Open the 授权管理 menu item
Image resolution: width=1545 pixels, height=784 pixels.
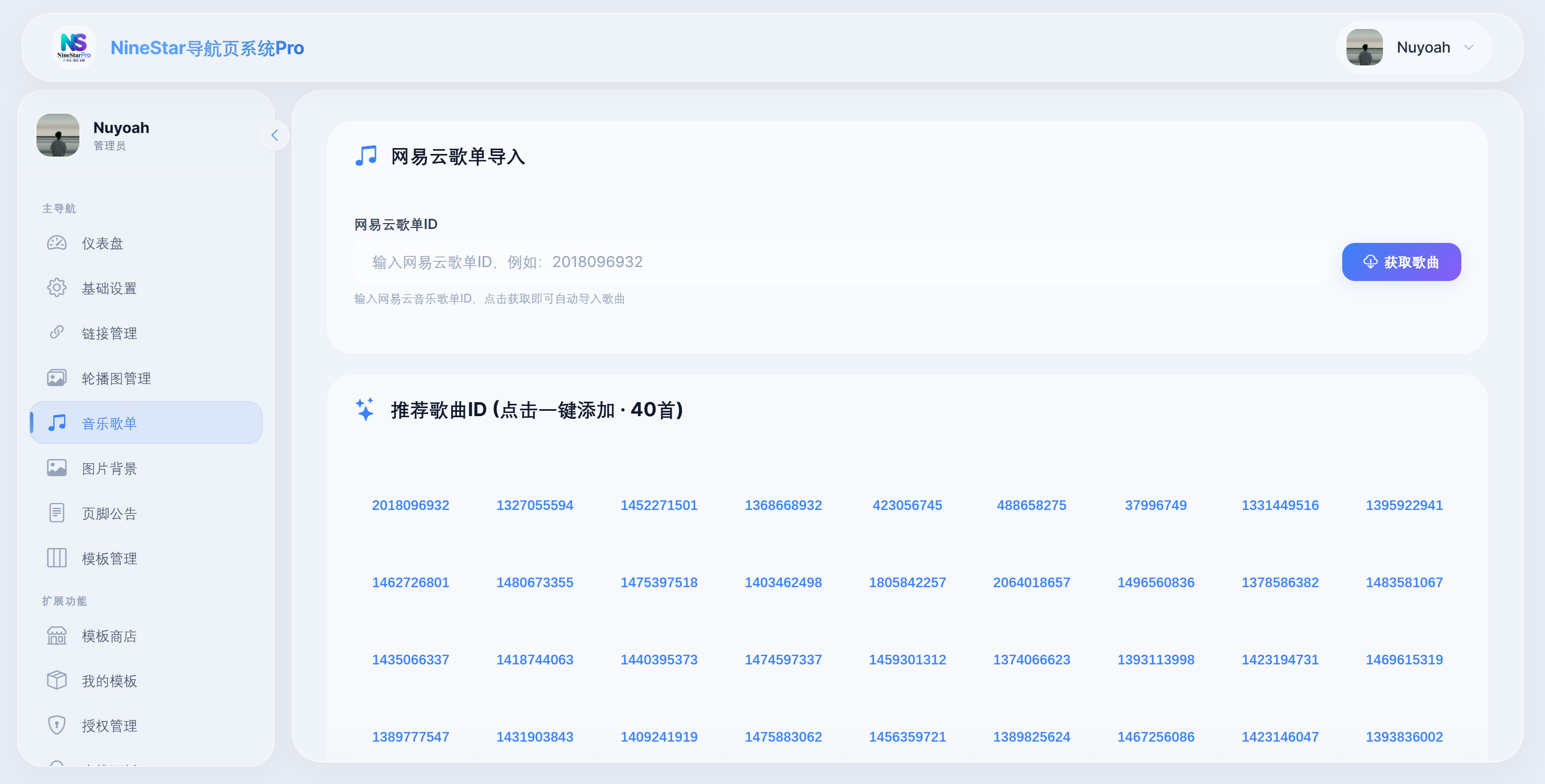tap(146, 726)
